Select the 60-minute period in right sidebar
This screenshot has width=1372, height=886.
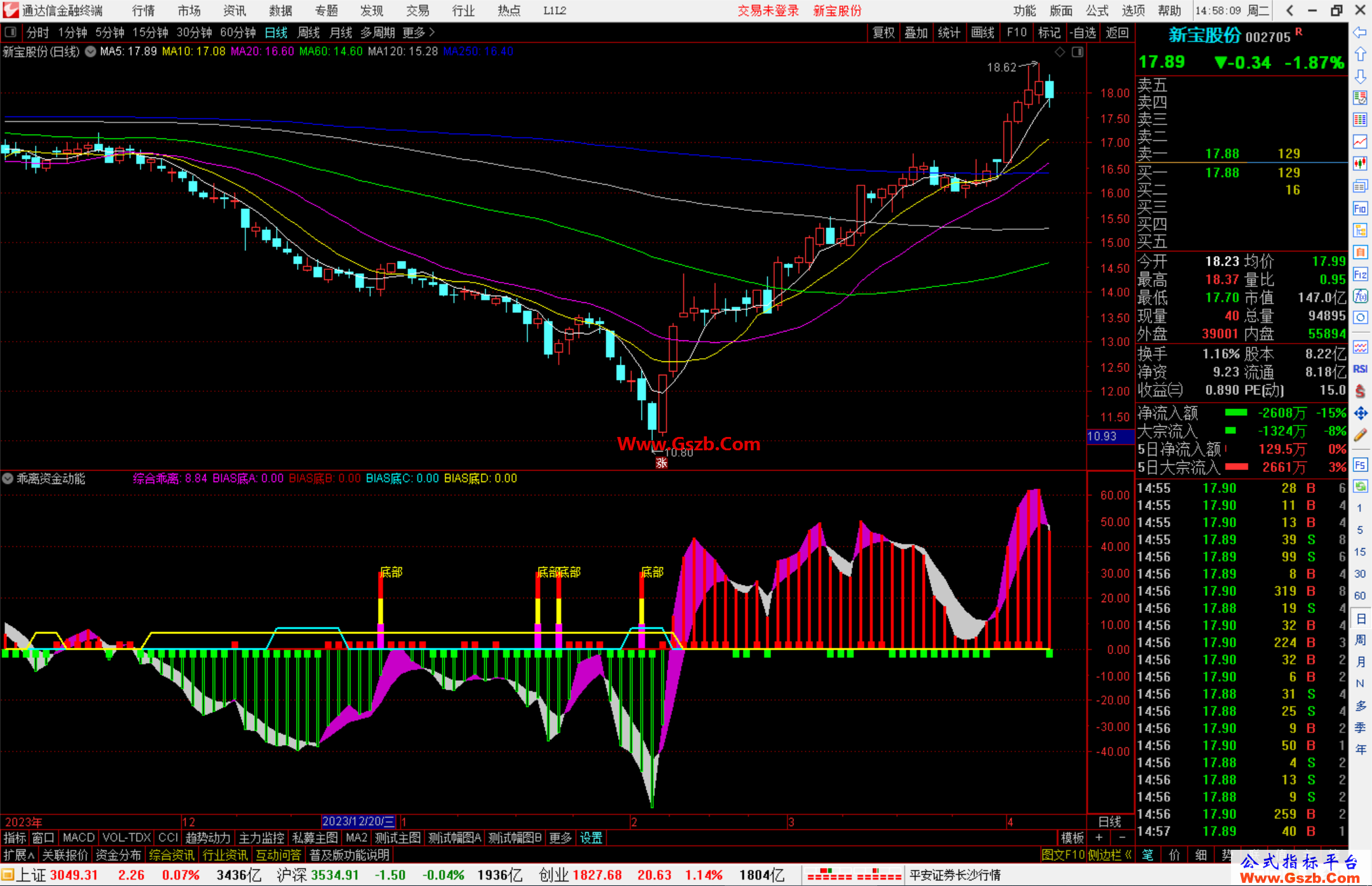(x=1359, y=596)
